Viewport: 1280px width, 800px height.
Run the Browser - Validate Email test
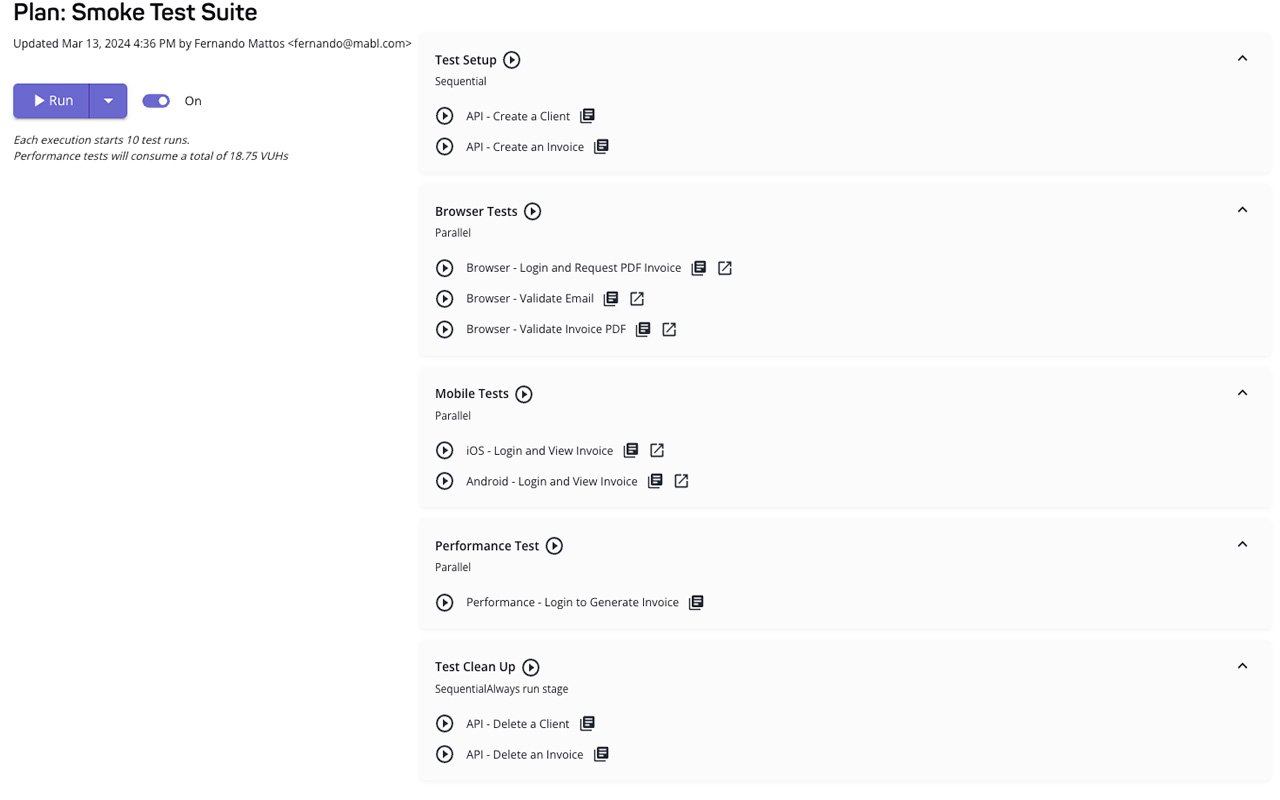444,298
